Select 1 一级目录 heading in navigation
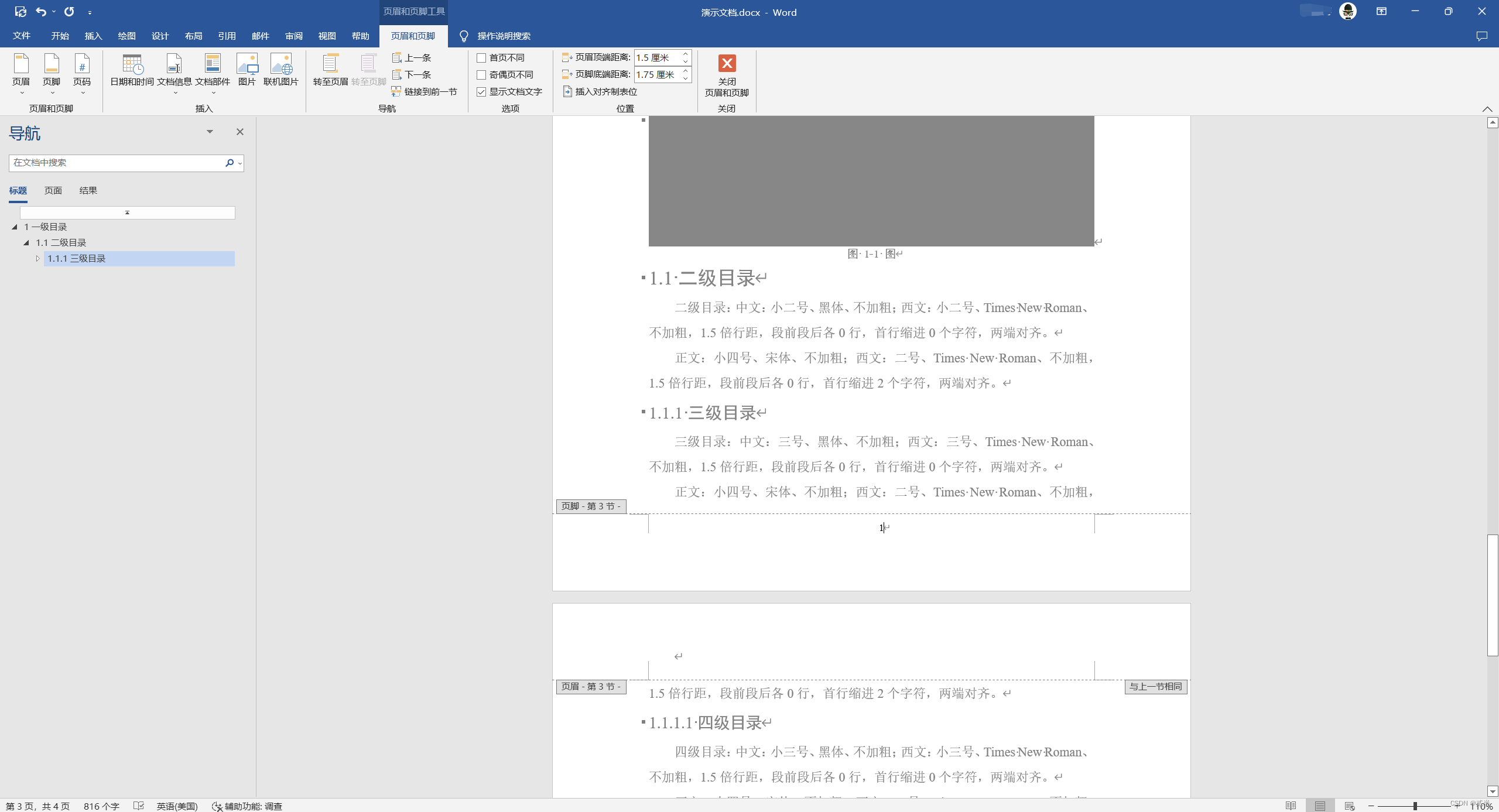The image size is (1499, 812). point(45,227)
